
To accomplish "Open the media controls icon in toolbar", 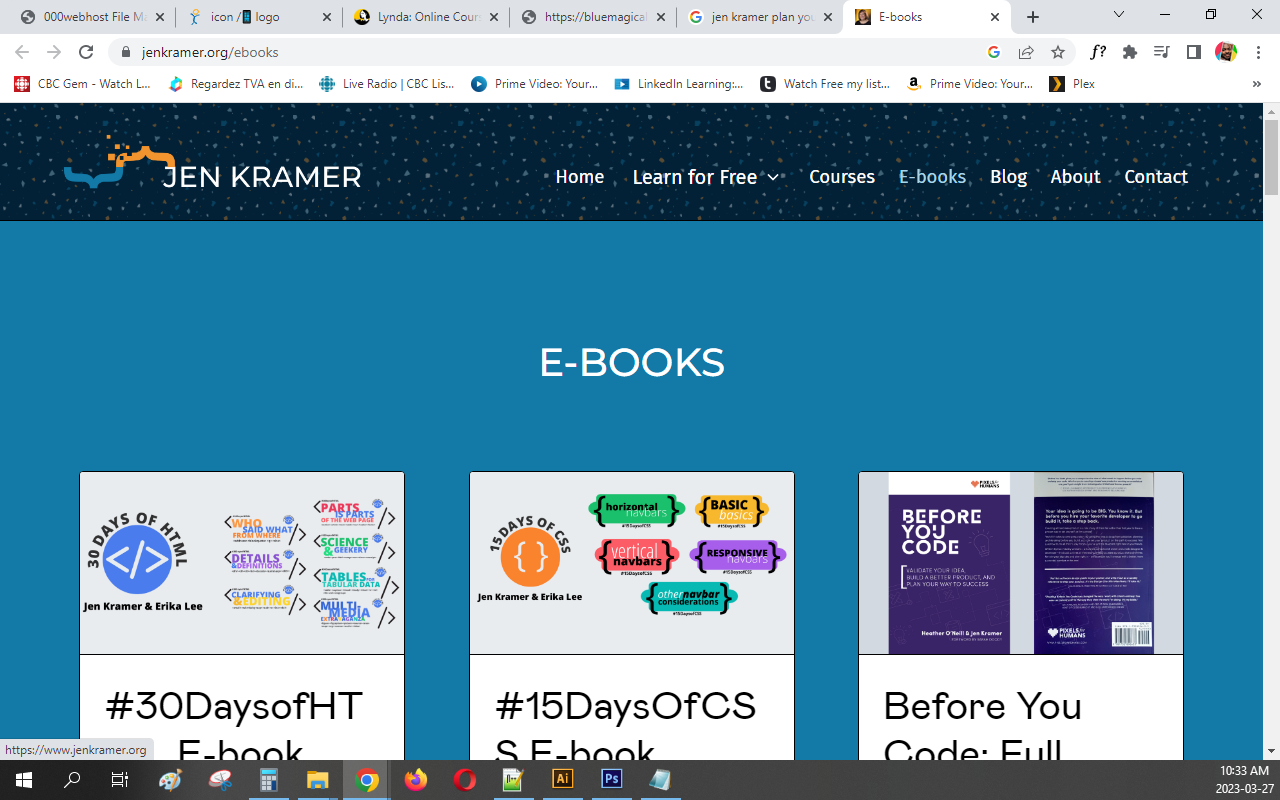I will (x=1161, y=52).
